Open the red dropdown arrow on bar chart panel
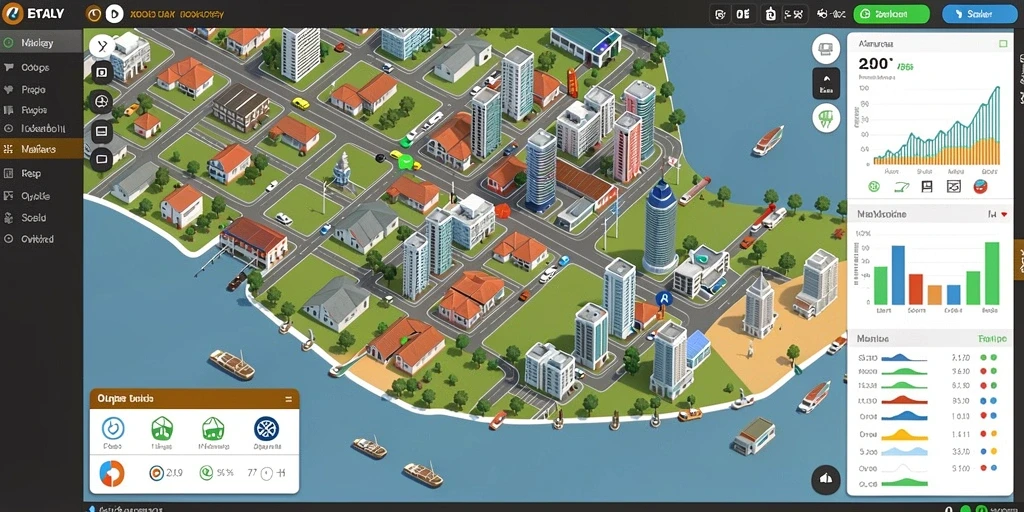Image resolution: width=1024 pixels, height=512 pixels. (1004, 214)
